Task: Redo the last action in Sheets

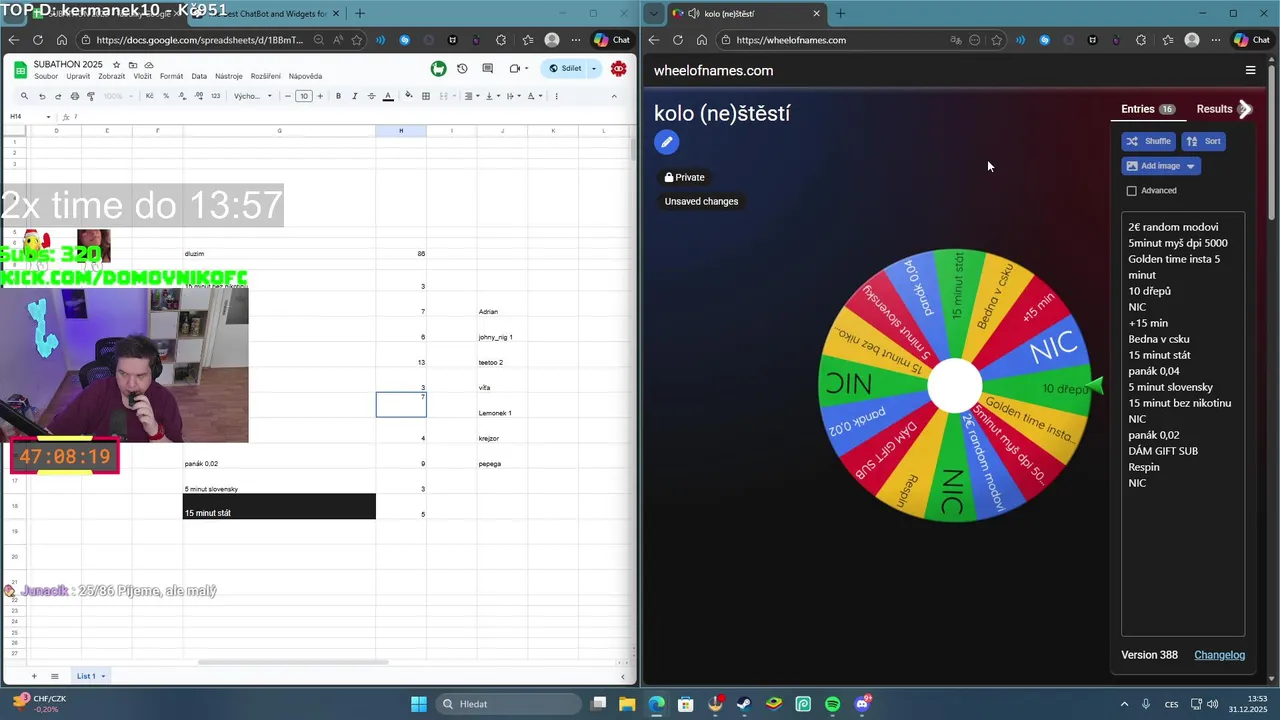Action: (x=58, y=96)
